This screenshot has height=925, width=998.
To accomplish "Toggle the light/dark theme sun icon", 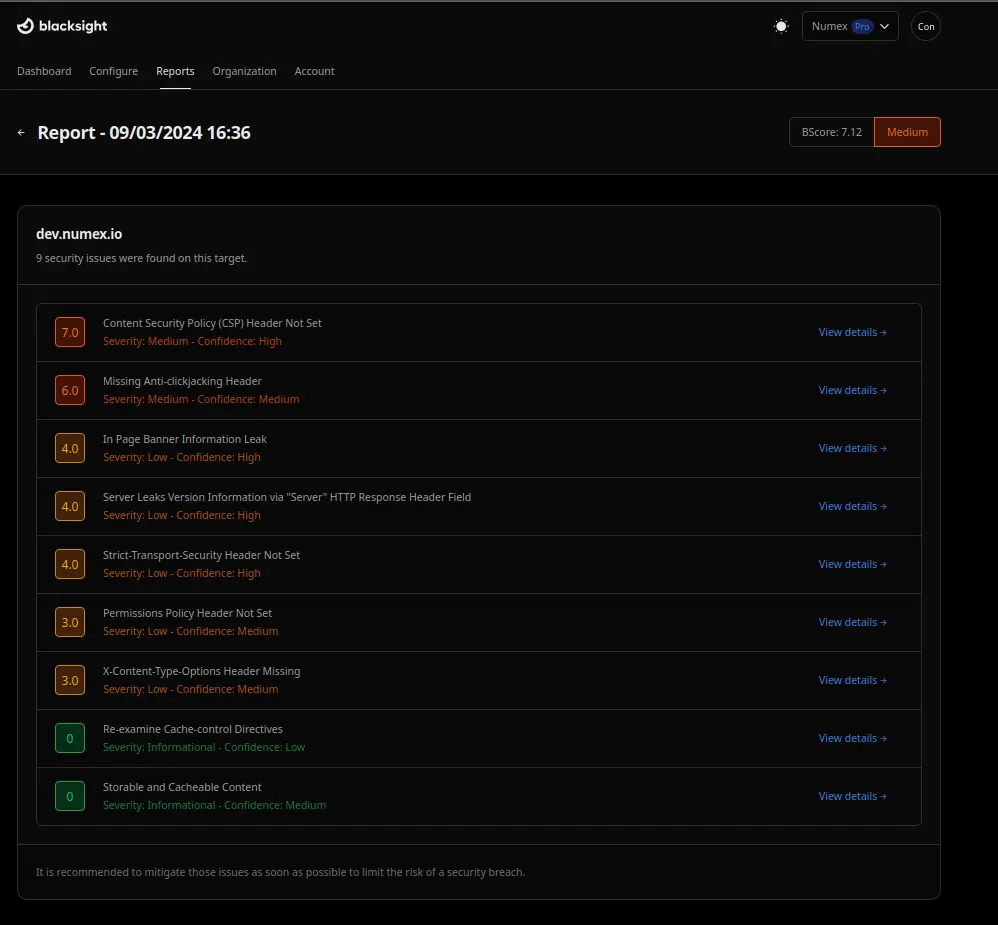I will click(x=781, y=26).
